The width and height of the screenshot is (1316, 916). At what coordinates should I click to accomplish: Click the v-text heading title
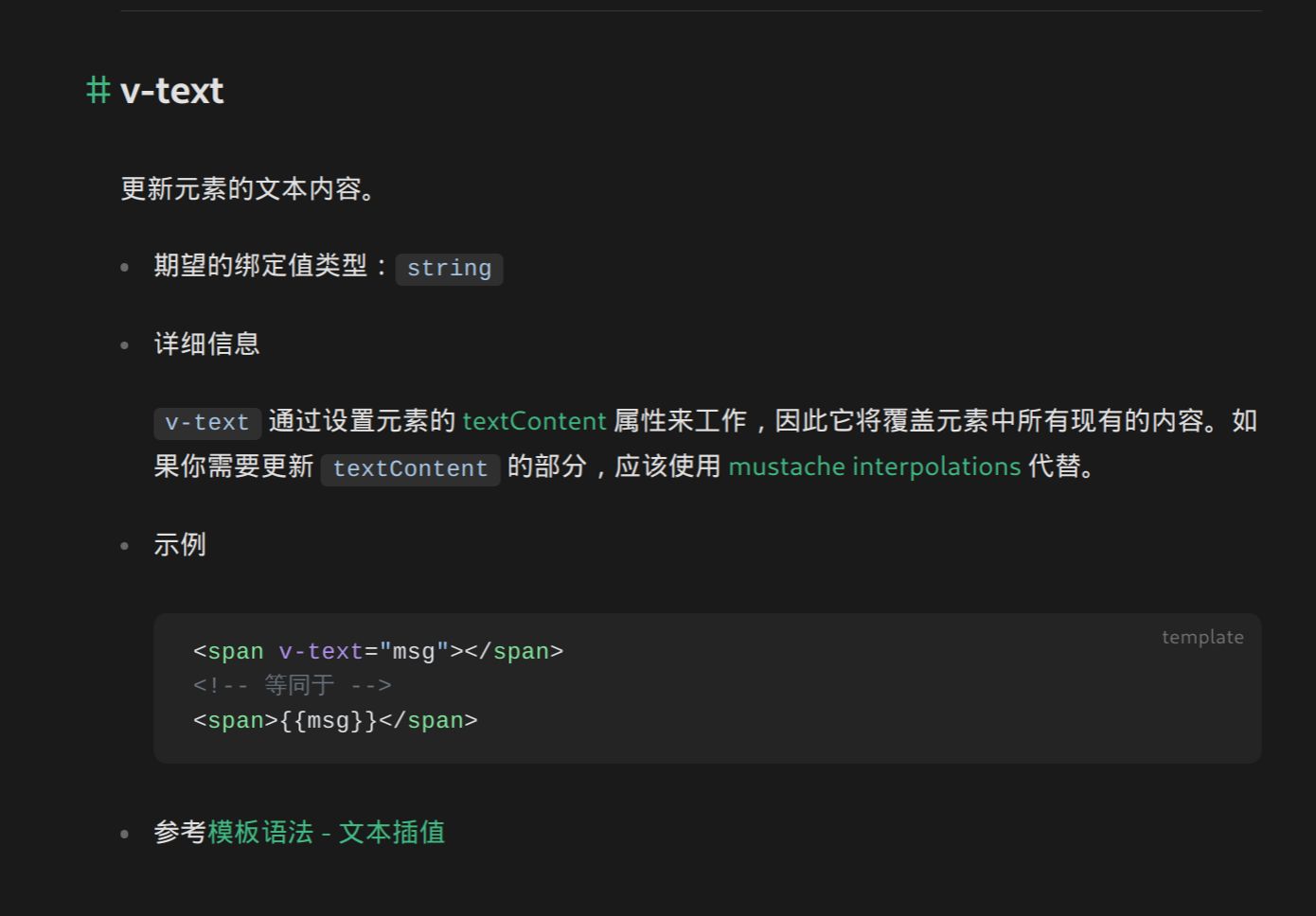[x=172, y=91]
